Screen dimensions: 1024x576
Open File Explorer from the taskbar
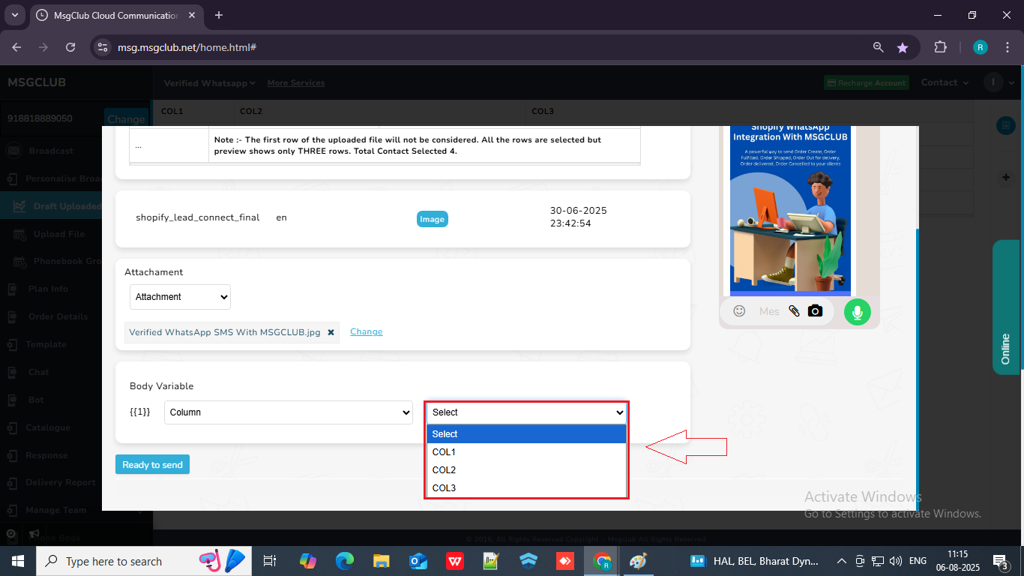pos(381,561)
